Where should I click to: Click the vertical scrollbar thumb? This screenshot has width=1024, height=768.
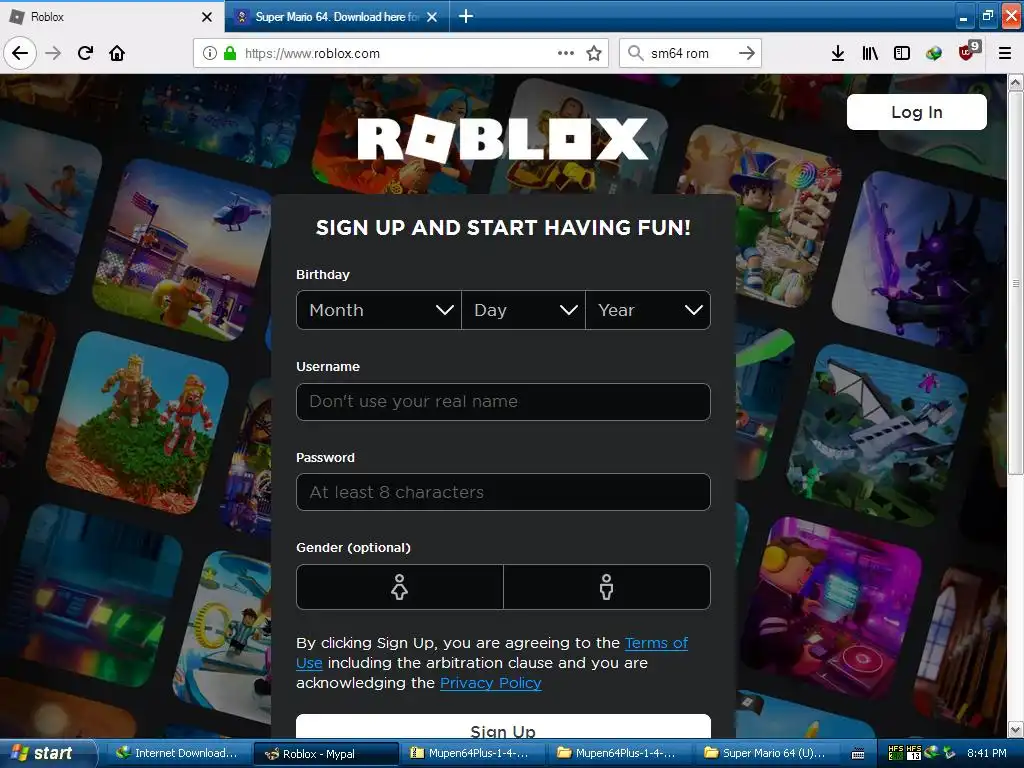coord(1015,283)
